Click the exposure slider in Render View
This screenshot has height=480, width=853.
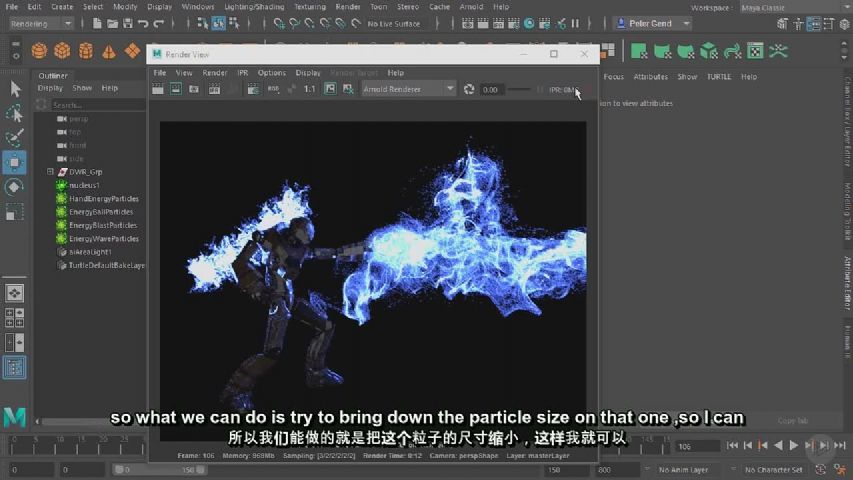(x=517, y=89)
